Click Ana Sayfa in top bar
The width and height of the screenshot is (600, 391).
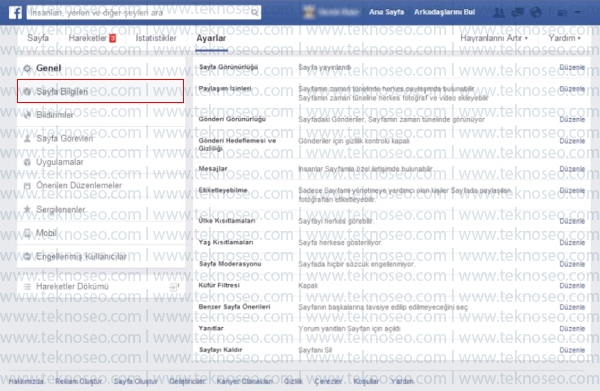click(386, 12)
